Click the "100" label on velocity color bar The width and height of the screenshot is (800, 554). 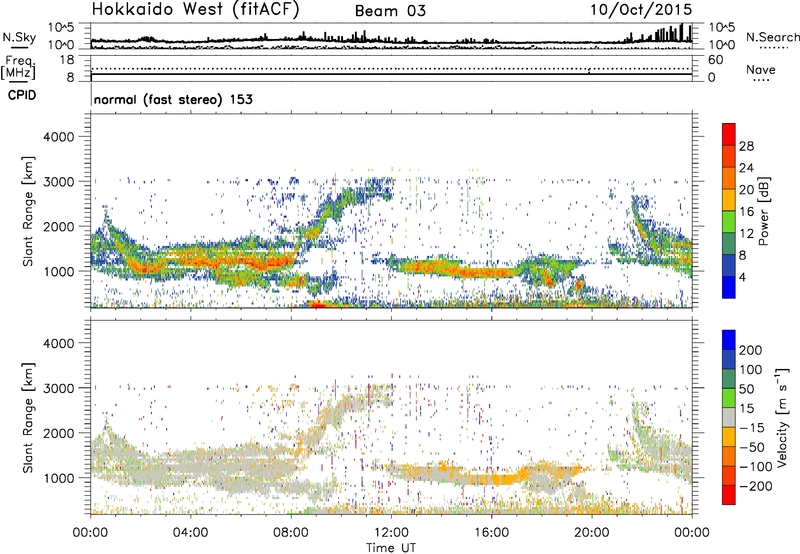[751, 370]
